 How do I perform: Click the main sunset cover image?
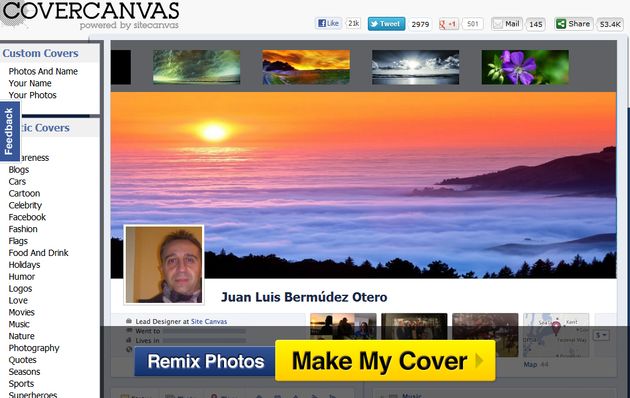point(363,185)
